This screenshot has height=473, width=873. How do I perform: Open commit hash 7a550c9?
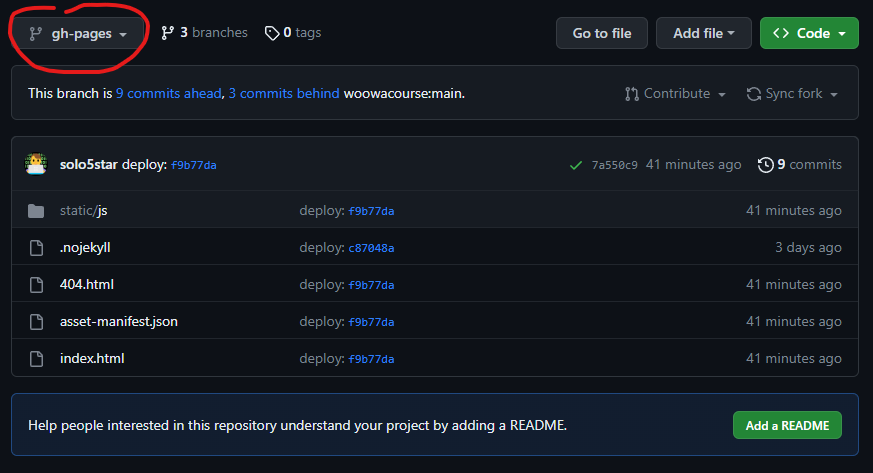pos(614,165)
